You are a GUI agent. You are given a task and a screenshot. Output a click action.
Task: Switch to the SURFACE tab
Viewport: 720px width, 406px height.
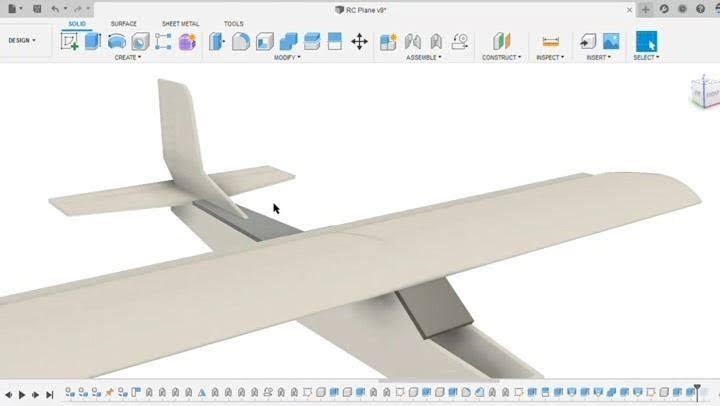point(124,23)
